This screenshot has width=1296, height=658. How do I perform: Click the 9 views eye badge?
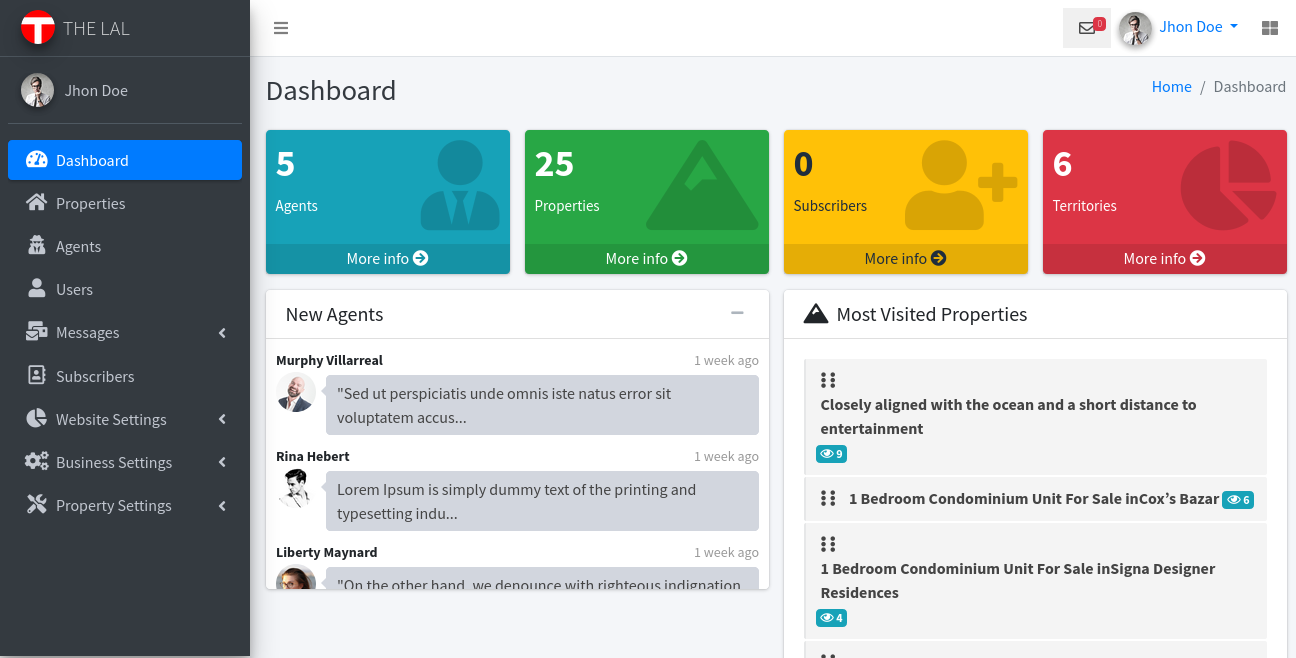pyautogui.click(x=832, y=454)
